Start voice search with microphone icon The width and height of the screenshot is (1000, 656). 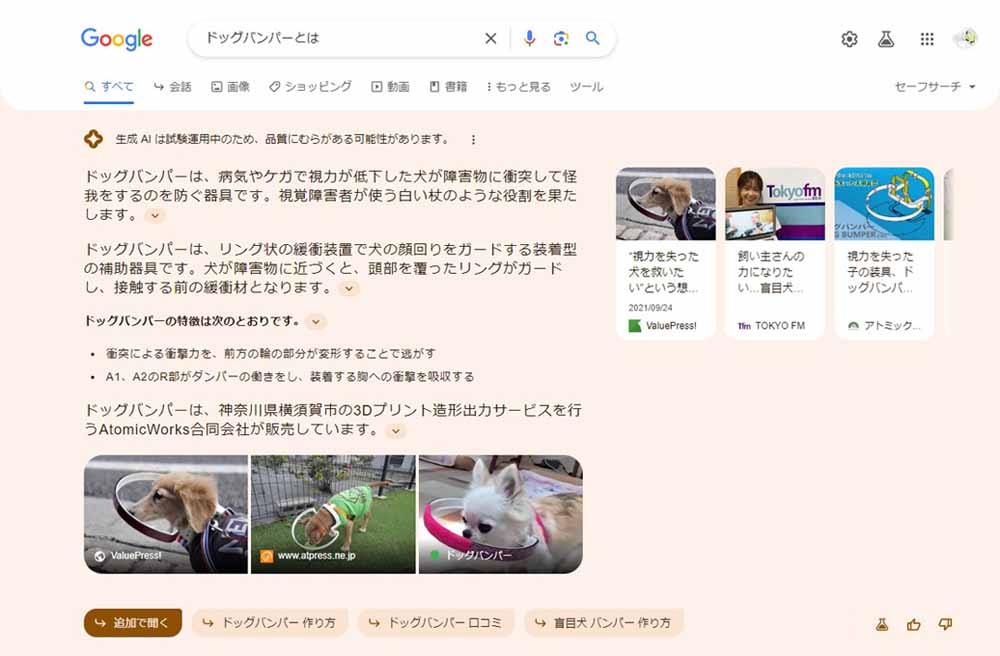(x=529, y=39)
